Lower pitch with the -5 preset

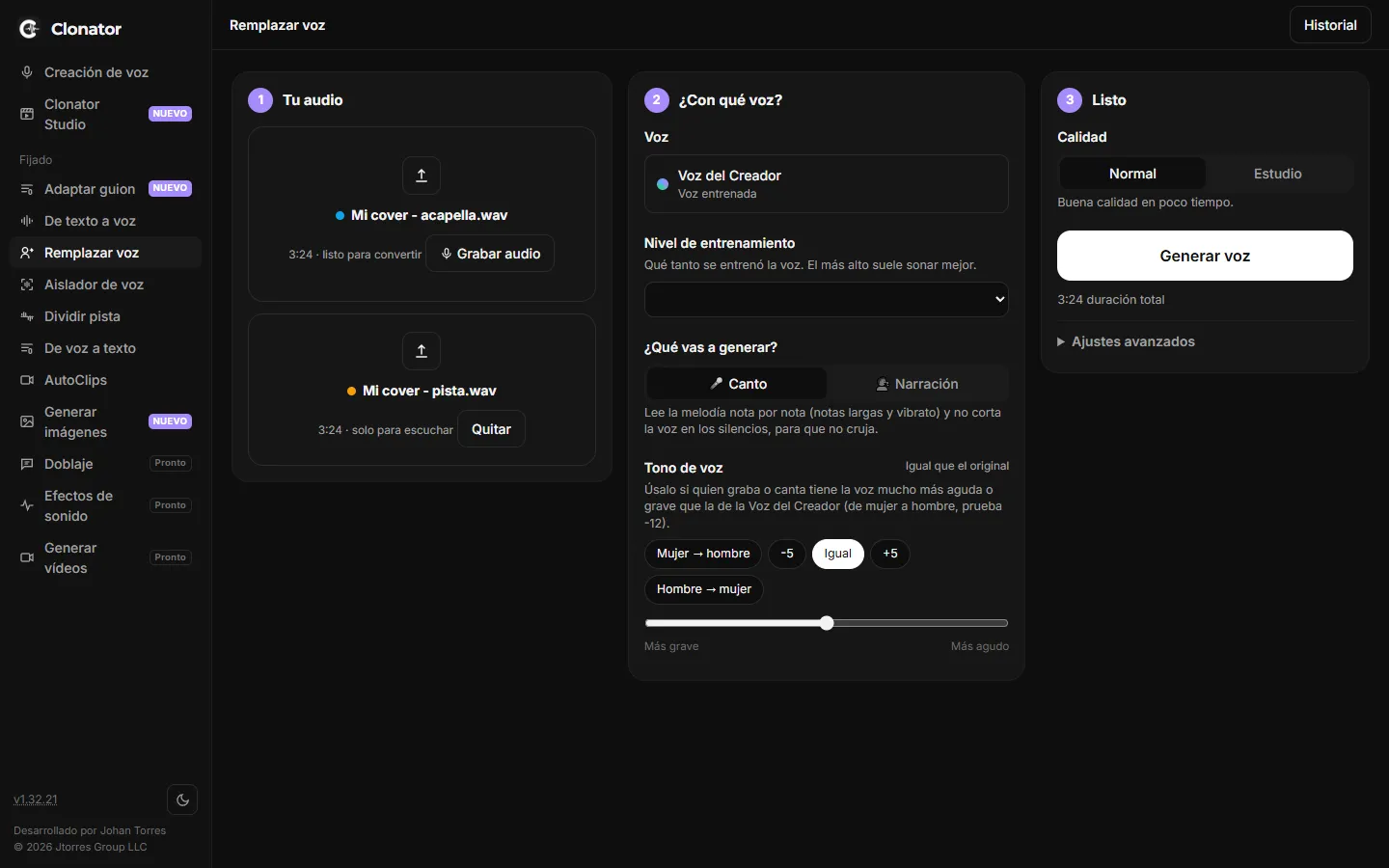tap(787, 554)
